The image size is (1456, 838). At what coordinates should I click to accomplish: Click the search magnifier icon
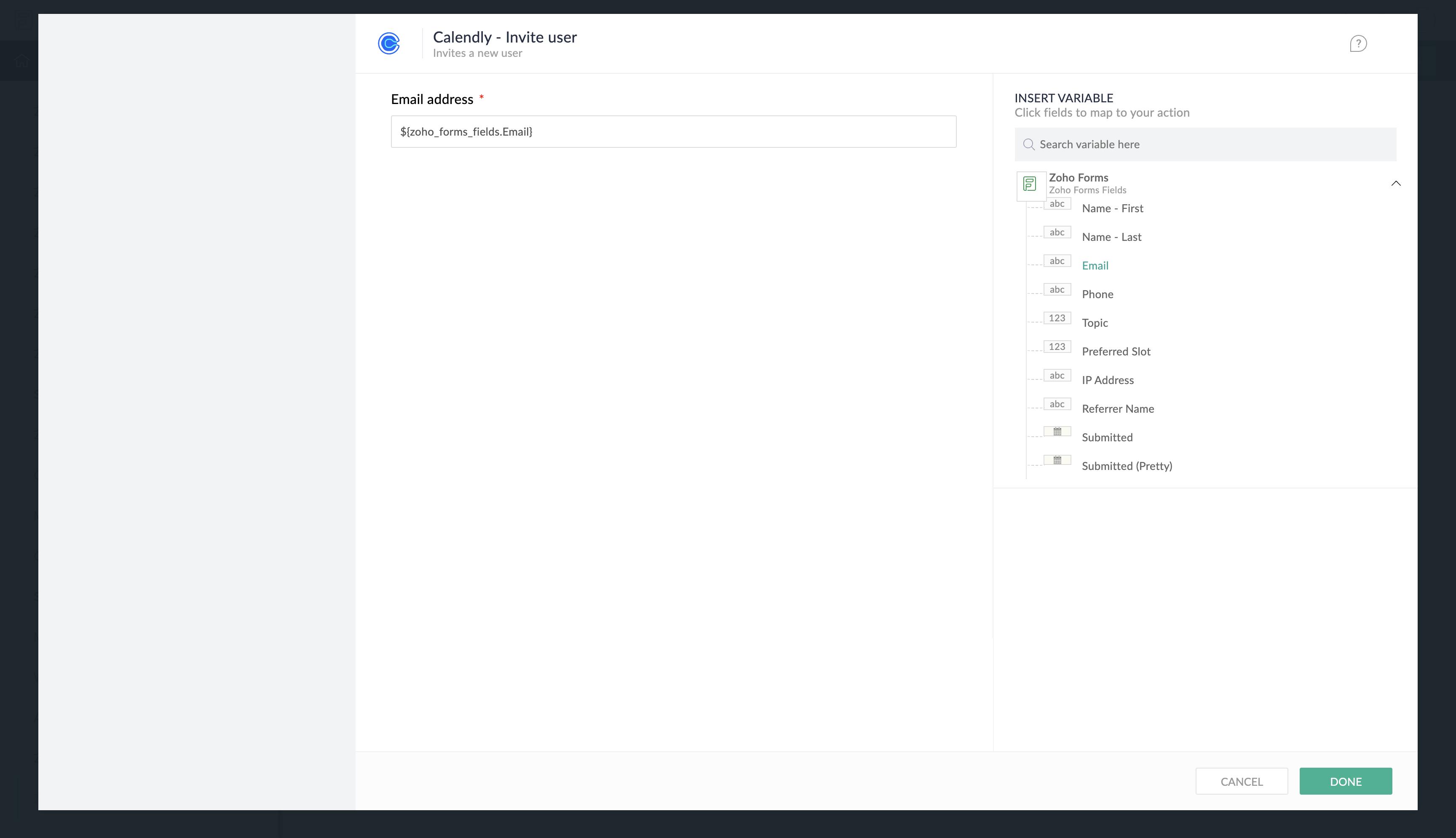tap(1028, 144)
